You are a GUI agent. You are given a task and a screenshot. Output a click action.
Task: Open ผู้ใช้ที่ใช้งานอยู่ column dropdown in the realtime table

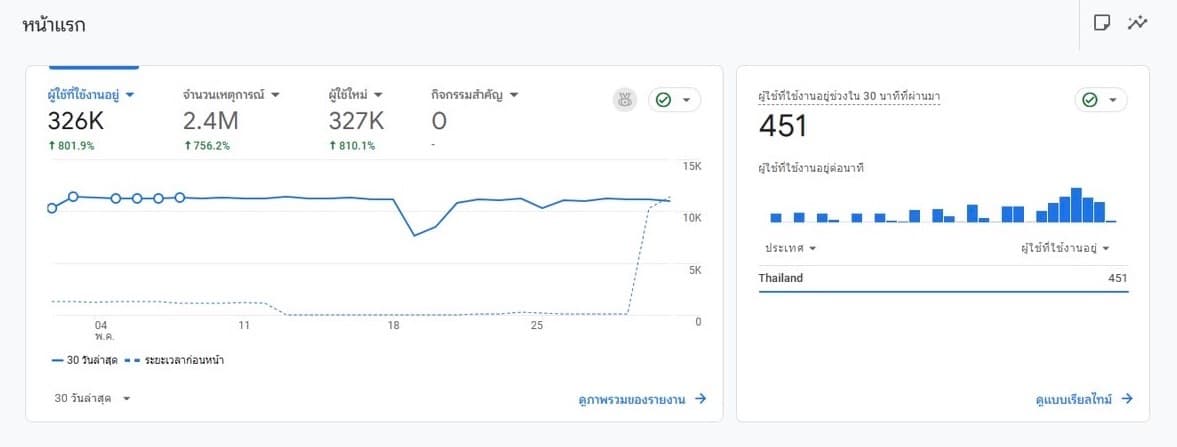[1107, 248]
